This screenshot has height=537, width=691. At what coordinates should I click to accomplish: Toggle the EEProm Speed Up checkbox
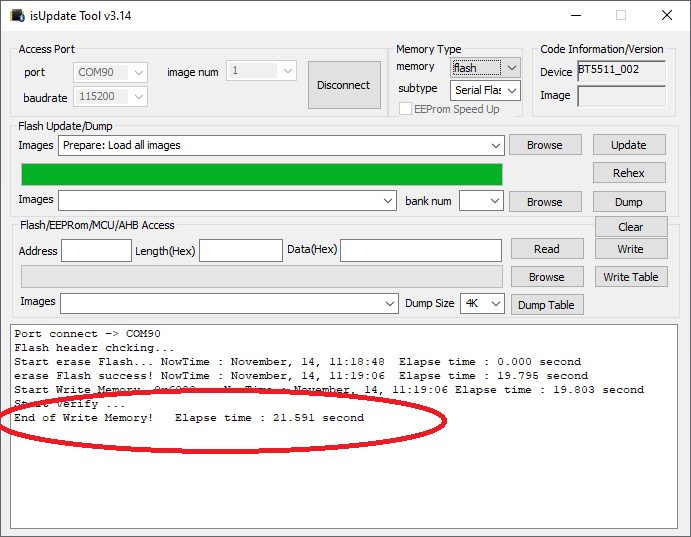pos(406,109)
